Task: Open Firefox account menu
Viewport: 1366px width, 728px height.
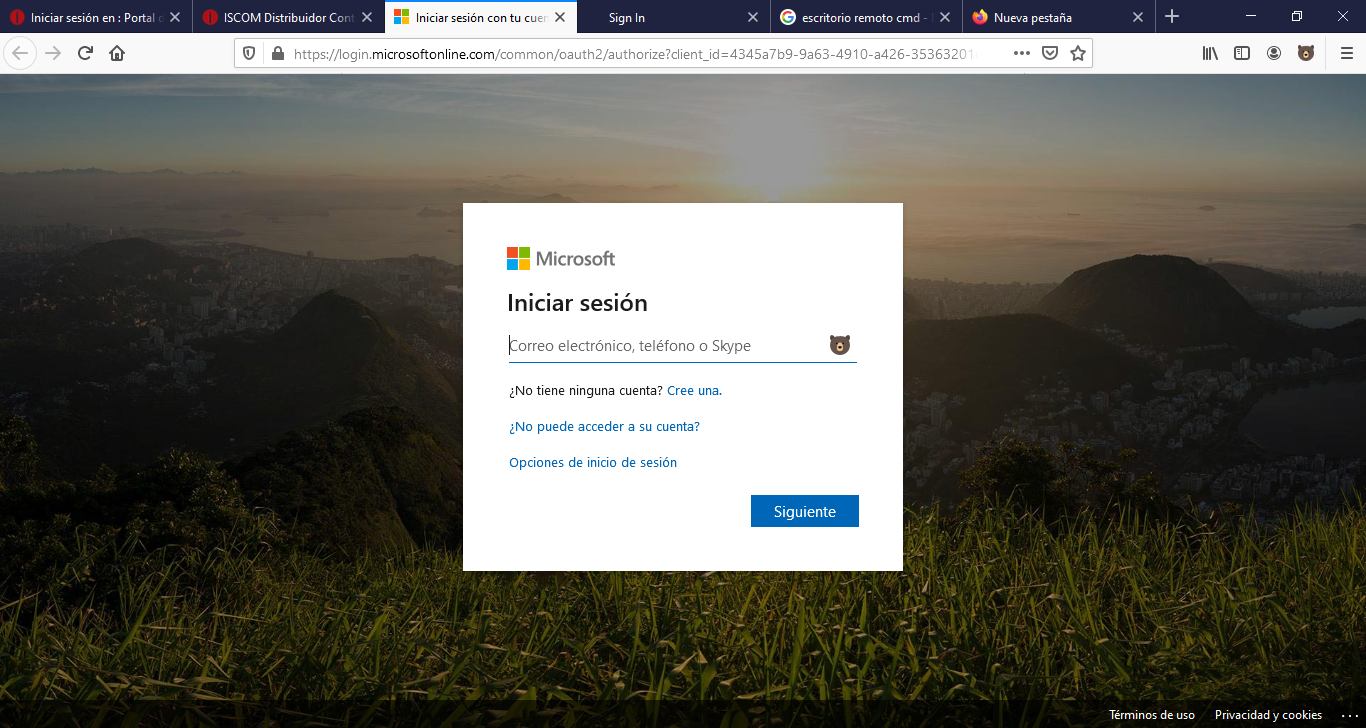Action: coord(1274,53)
